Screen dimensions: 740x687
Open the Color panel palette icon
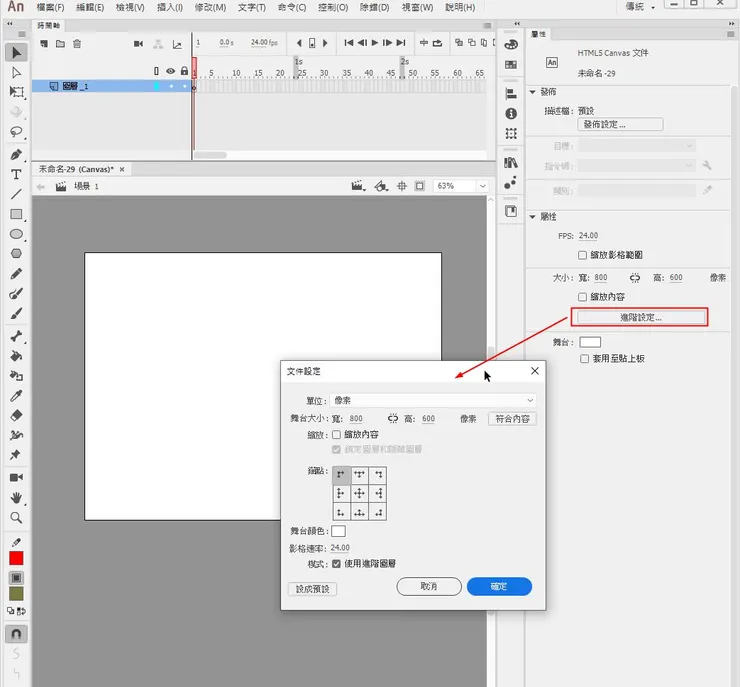pyautogui.click(x=511, y=45)
